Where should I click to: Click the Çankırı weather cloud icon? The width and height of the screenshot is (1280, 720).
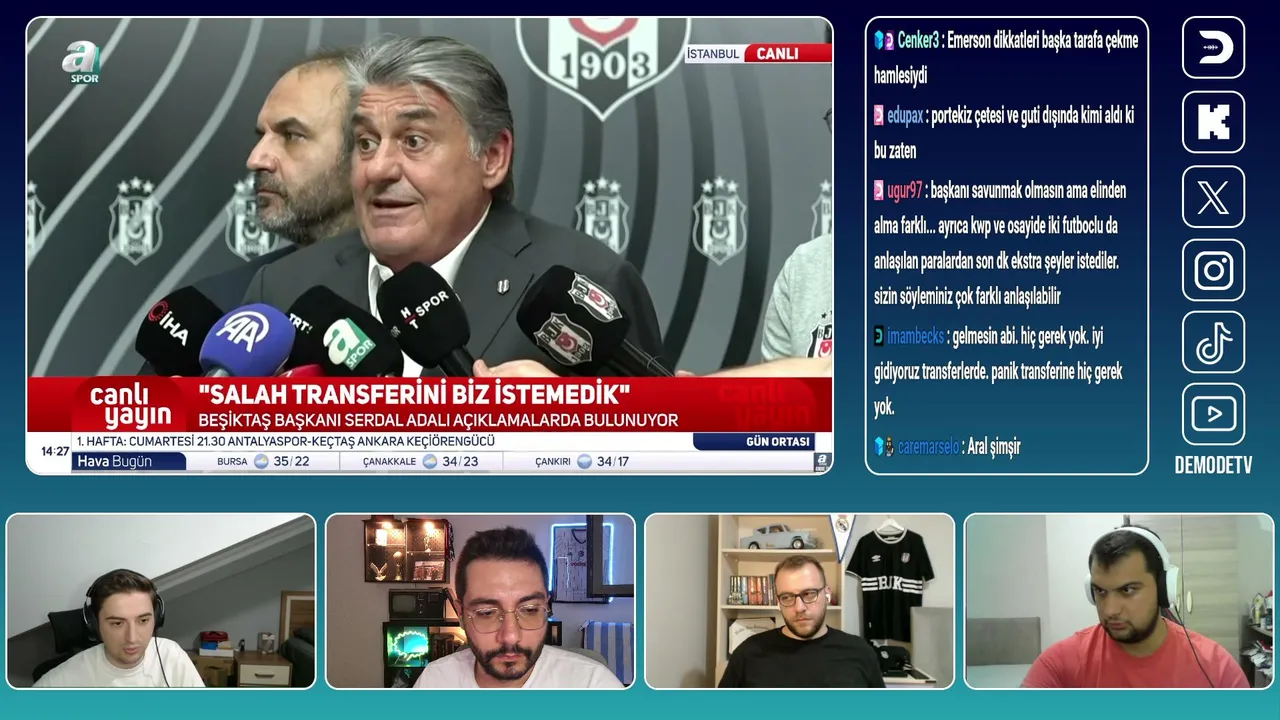585,461
